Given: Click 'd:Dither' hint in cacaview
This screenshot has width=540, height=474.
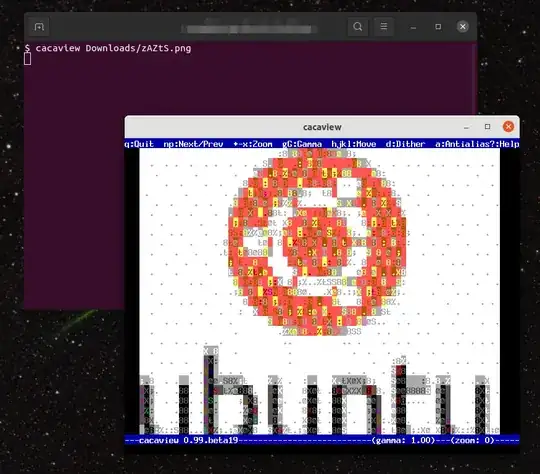Looking at the screenshot, I should [x=405, y=144].
